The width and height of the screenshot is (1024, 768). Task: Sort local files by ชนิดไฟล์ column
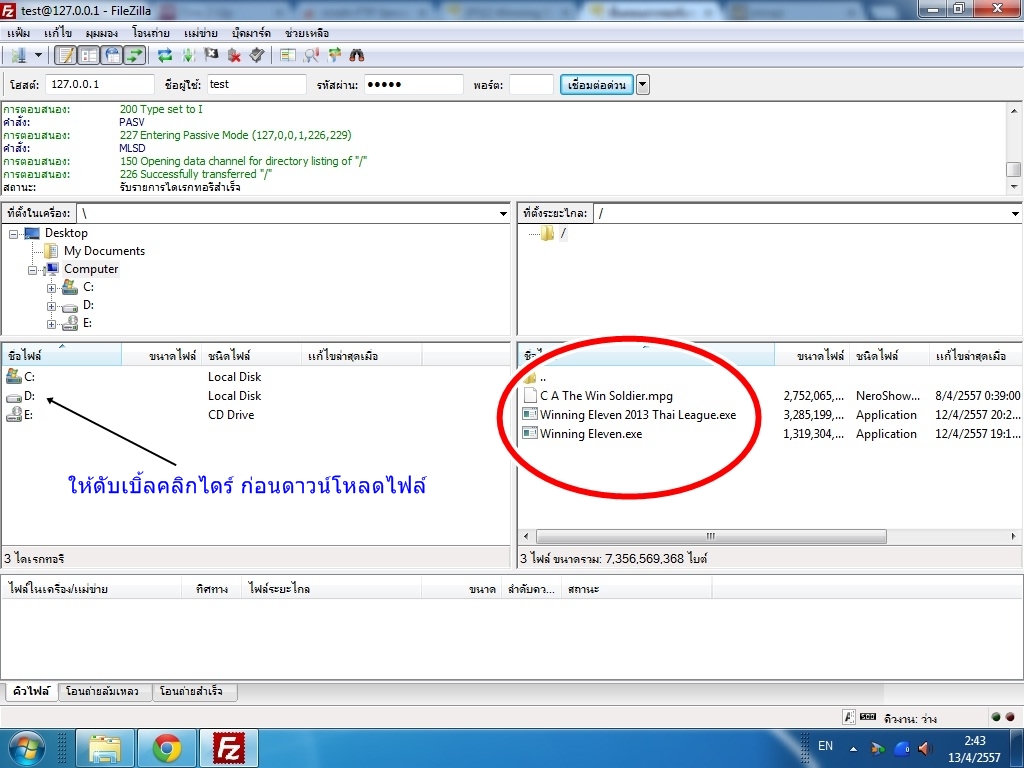point(251,356)
